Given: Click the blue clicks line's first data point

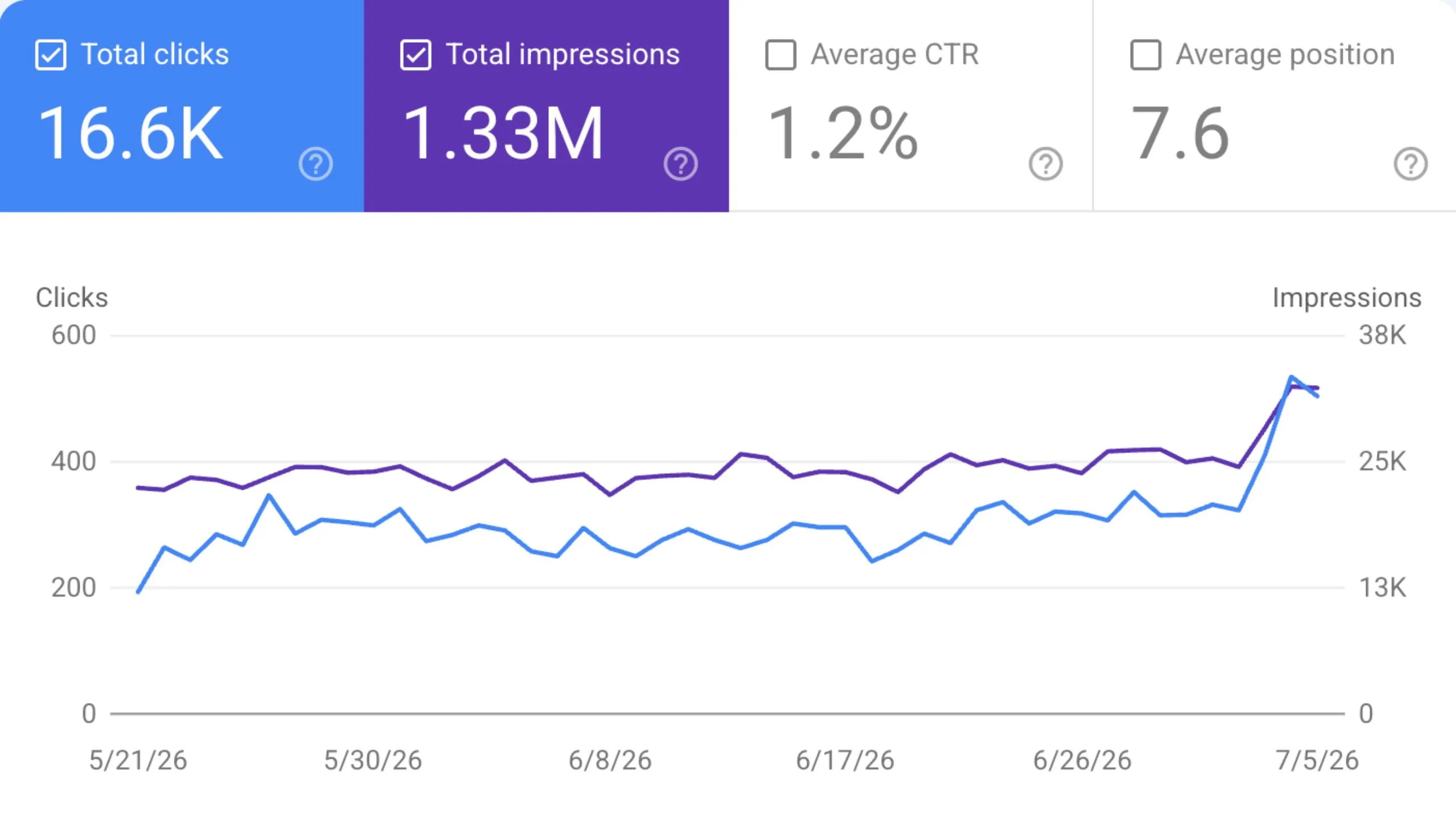Looking at the screenshot, I should coord(138,592).
